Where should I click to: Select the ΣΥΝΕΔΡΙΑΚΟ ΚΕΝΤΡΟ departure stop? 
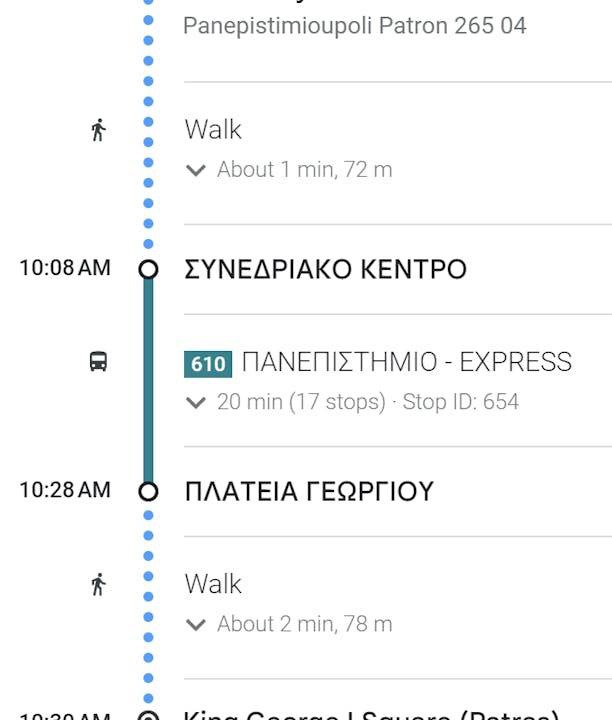pyautogui.click(x=325, y=269)
